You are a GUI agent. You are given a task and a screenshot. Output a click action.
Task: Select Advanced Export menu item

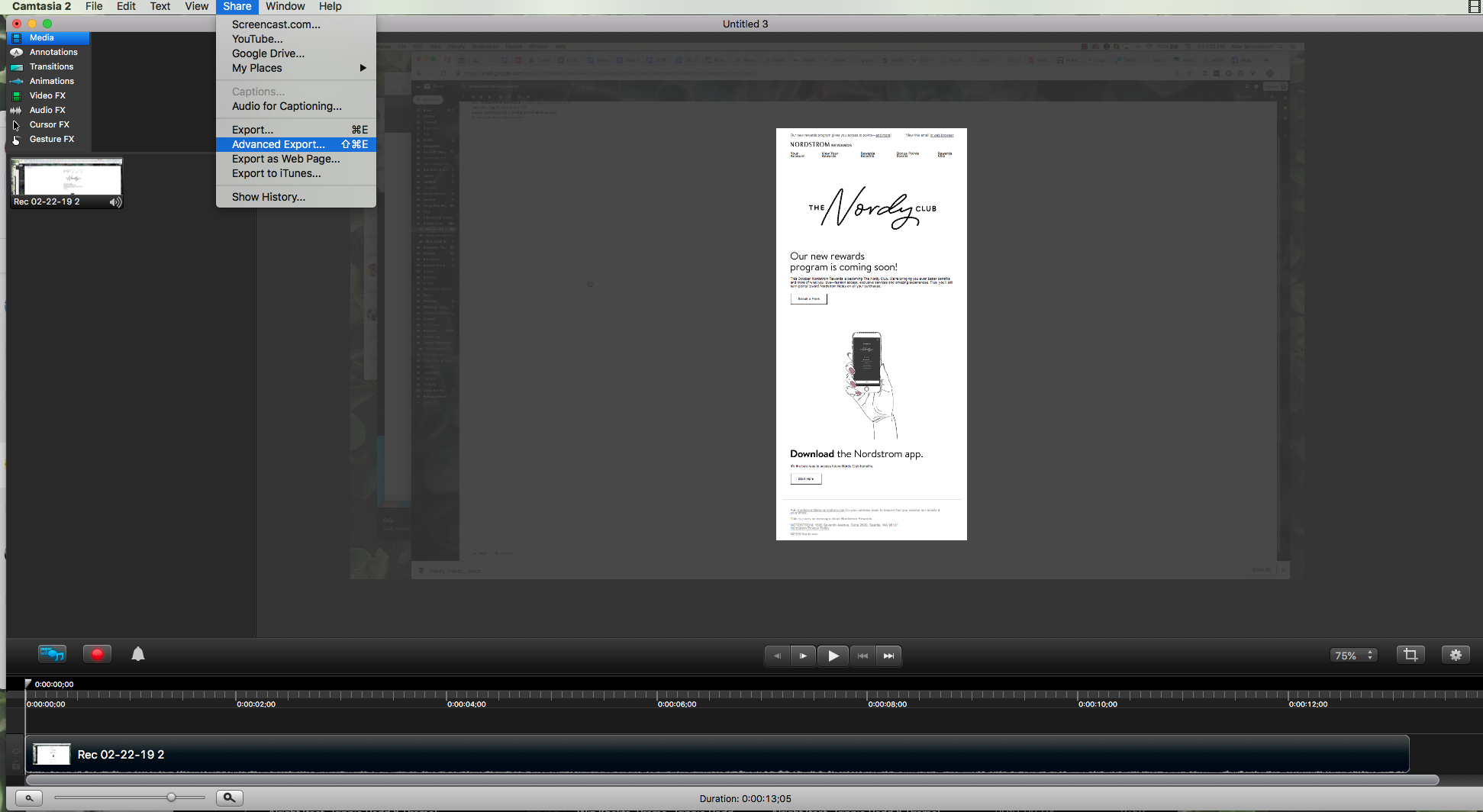(x=296, y=144)
